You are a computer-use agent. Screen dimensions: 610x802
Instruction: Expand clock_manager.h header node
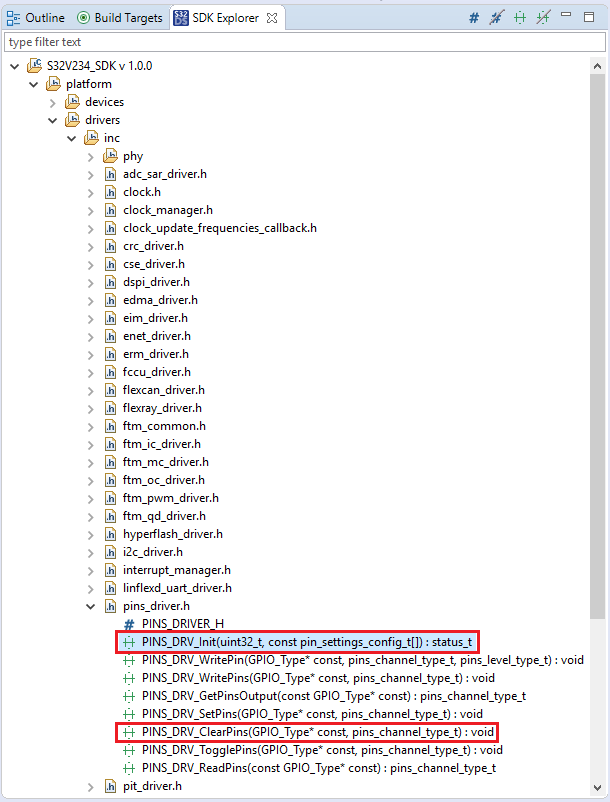(91, 210)
